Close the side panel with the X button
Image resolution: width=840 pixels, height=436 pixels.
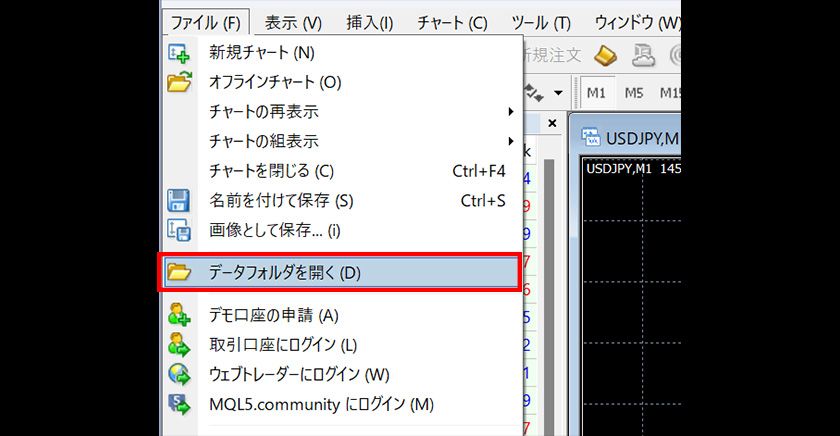coord(552,123)
